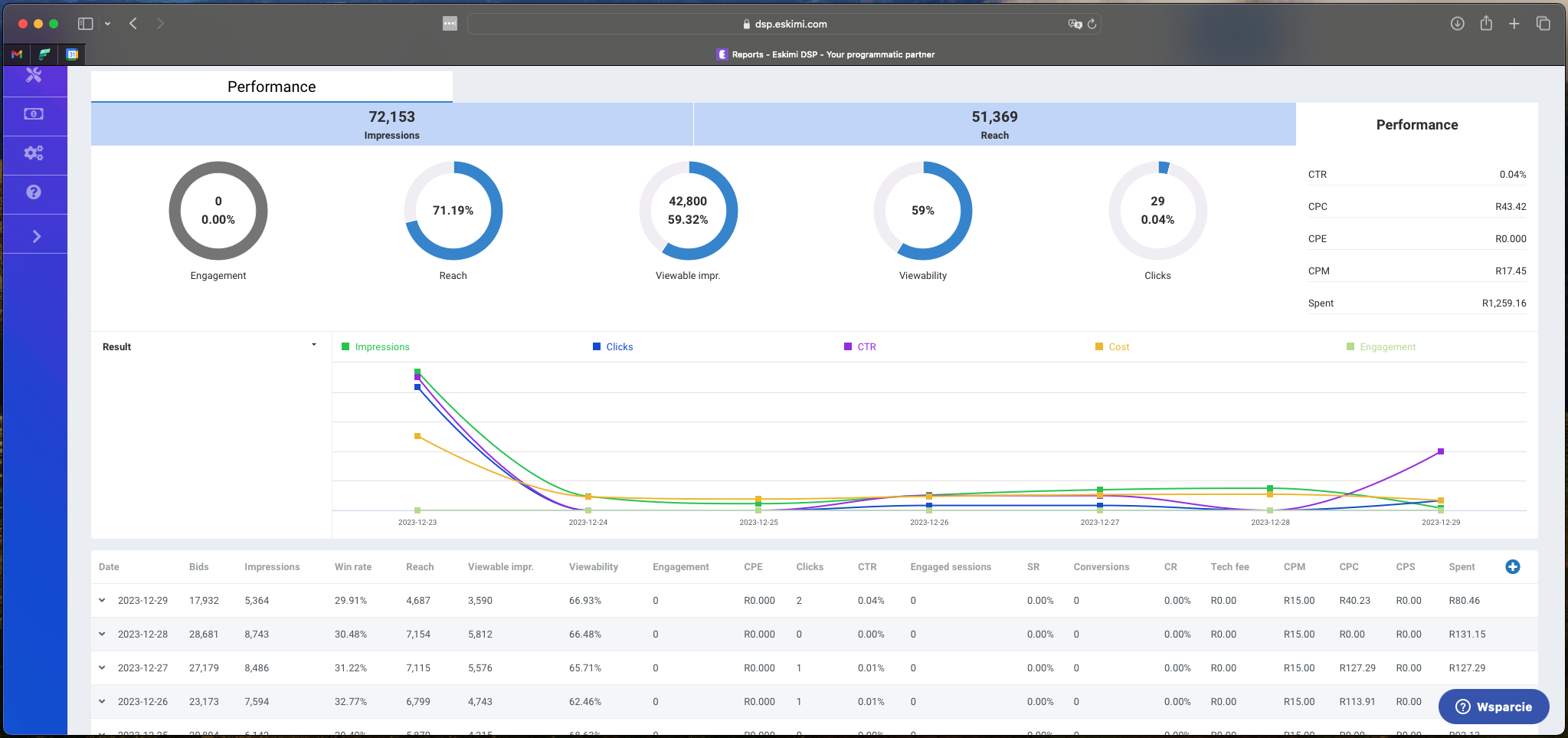This screenshot has width=1568, height=738.
Task: Click the add column plus icon on the table
Action: 1514,566
